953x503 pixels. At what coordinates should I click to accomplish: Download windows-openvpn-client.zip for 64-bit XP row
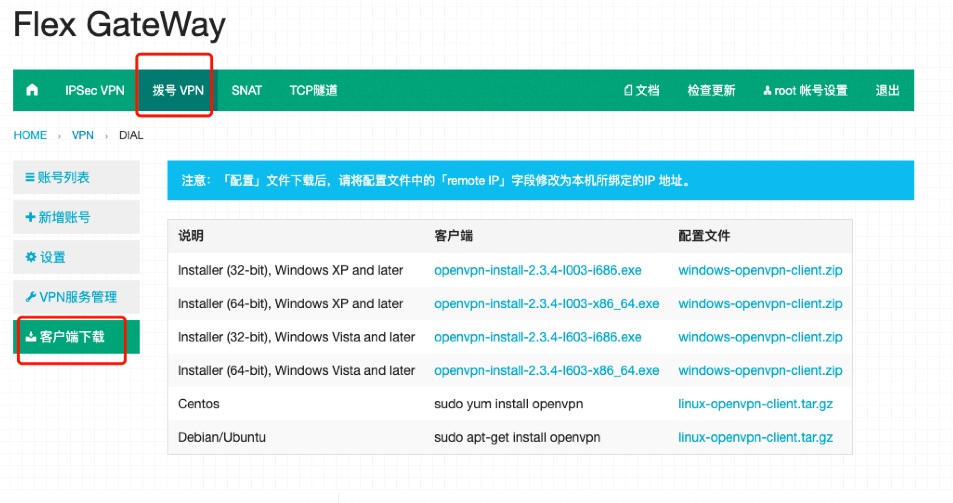[x=760, y=304]
